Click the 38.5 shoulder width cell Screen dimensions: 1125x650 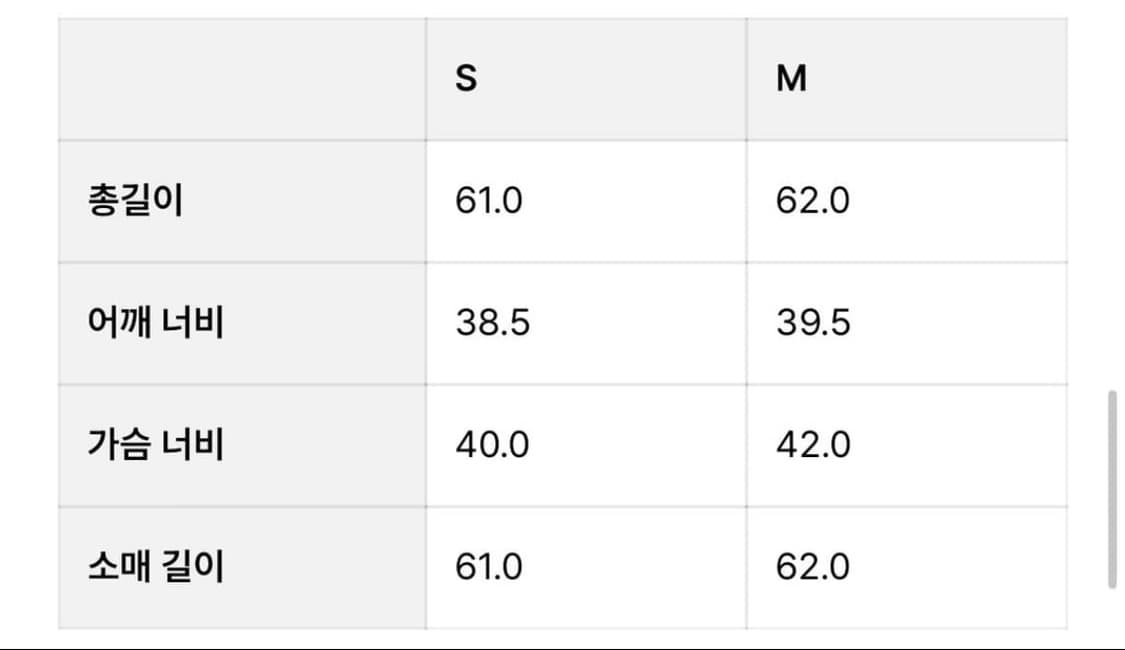click(x=492, y=323)
